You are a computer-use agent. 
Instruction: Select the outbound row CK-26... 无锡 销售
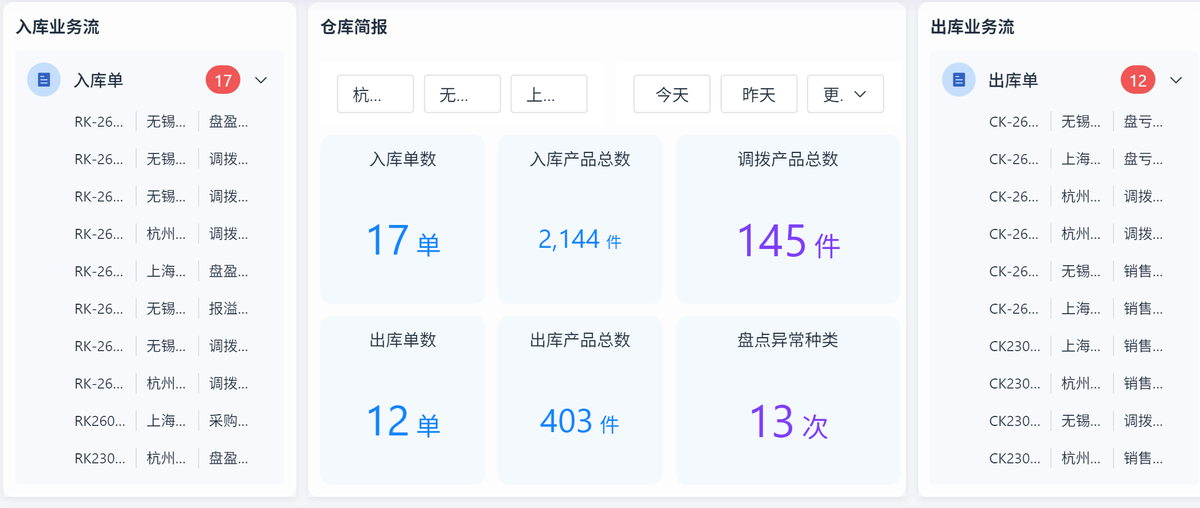pyautogui.click(x=1079, y=271)
